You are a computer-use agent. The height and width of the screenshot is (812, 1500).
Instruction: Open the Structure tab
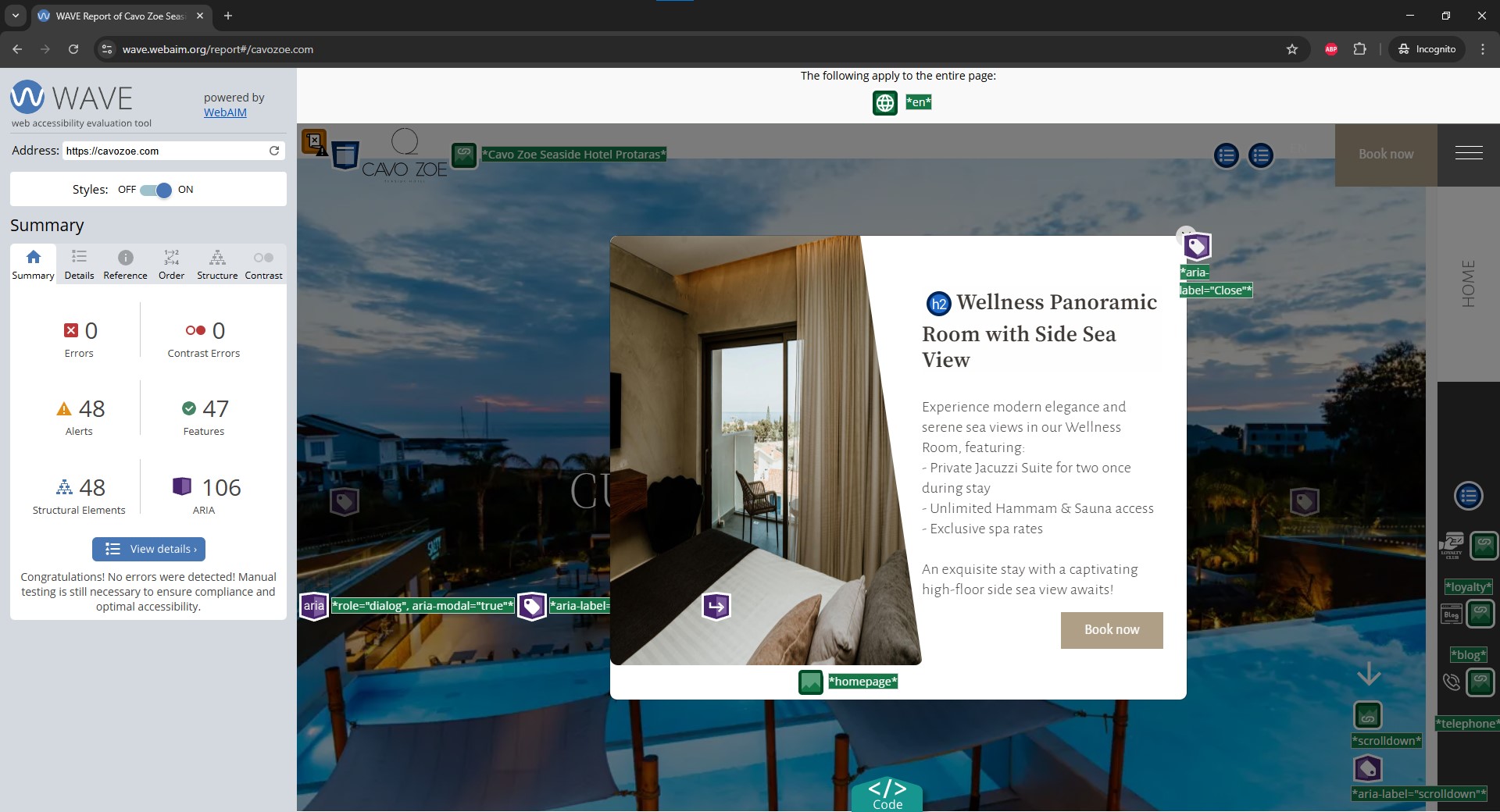(x=217, y=264)
